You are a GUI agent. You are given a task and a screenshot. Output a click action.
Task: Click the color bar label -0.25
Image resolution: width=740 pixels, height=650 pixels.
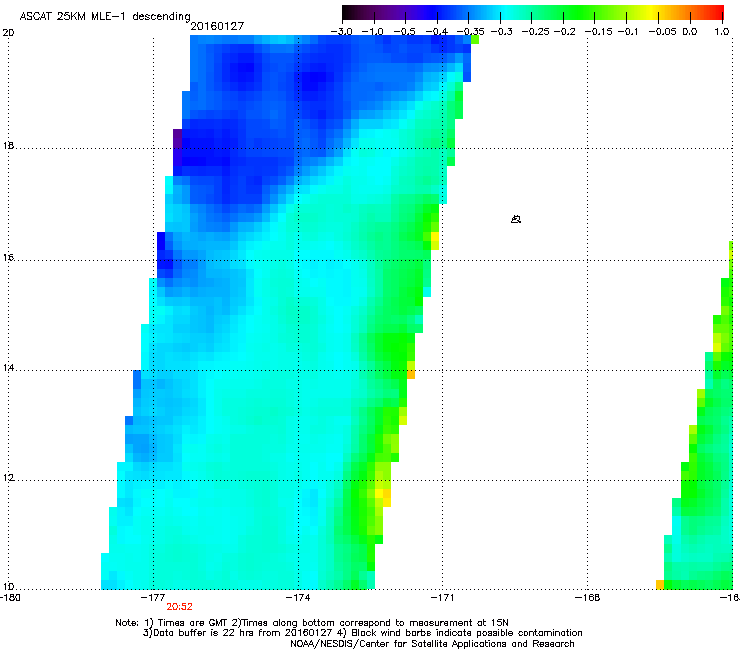tap(535, 32)
